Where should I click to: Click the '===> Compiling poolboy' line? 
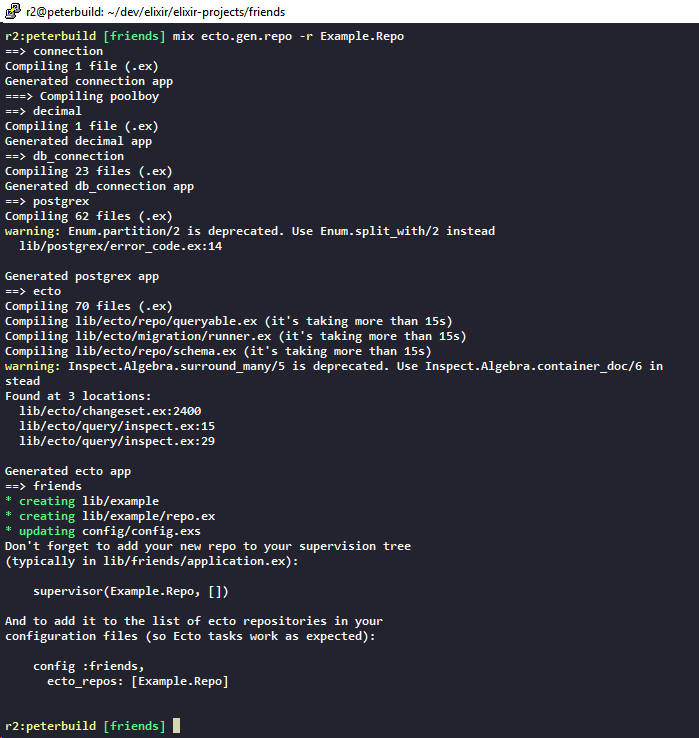(x=82, y=96)
